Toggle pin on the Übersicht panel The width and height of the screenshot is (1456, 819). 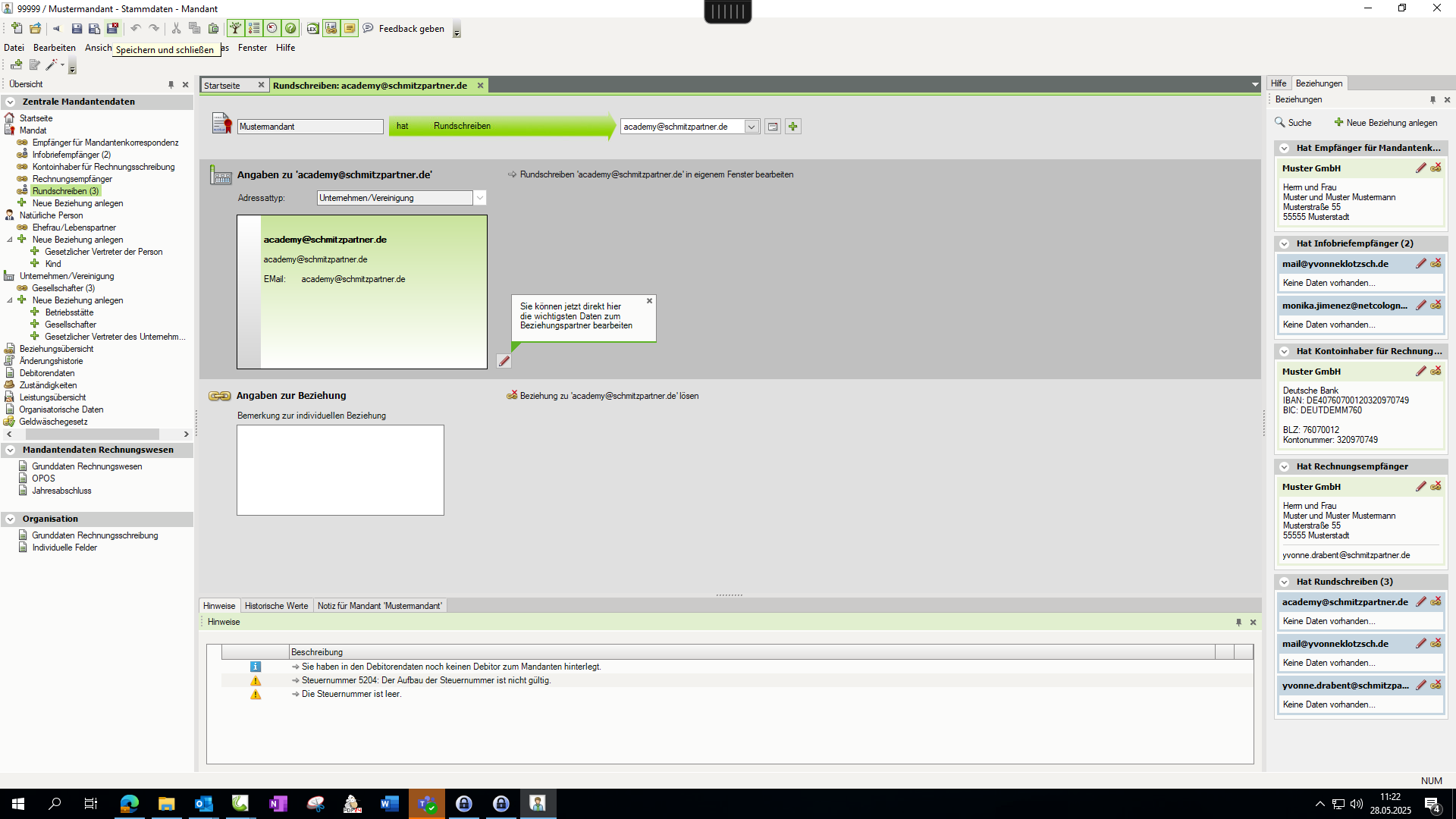[171, 85]
